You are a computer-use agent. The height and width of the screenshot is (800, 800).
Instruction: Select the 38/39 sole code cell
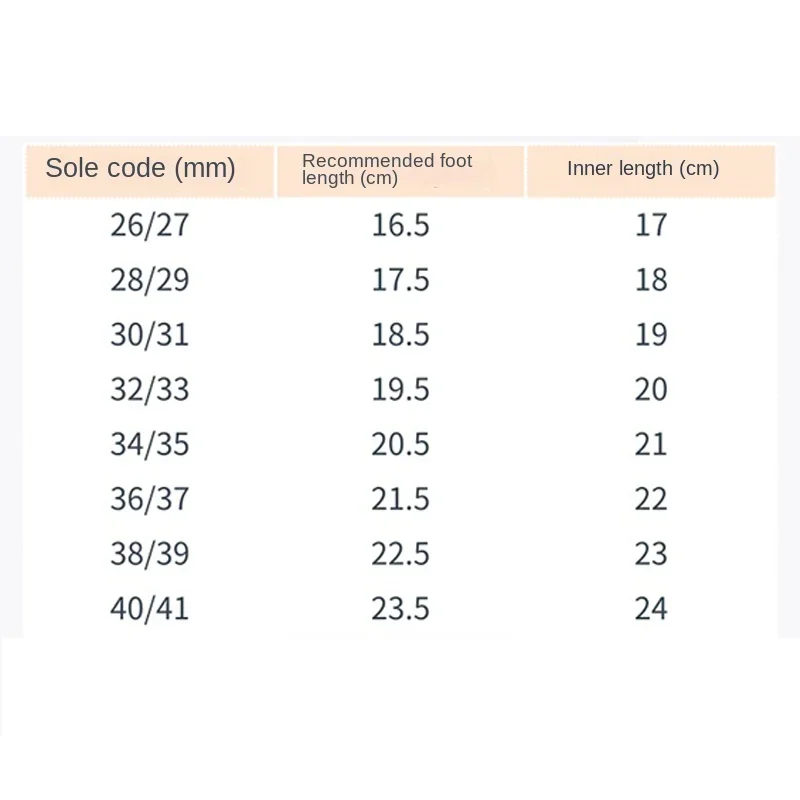[x=149, y=554]
